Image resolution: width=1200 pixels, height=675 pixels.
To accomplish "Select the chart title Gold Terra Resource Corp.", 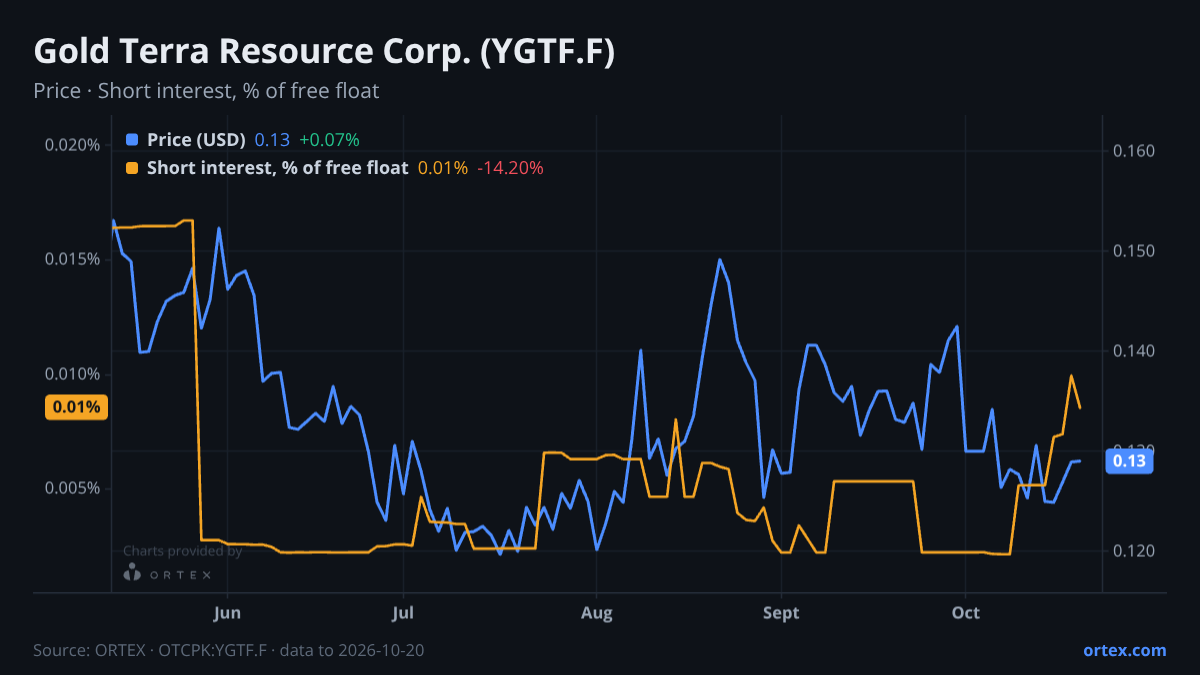I will (324, 51).
